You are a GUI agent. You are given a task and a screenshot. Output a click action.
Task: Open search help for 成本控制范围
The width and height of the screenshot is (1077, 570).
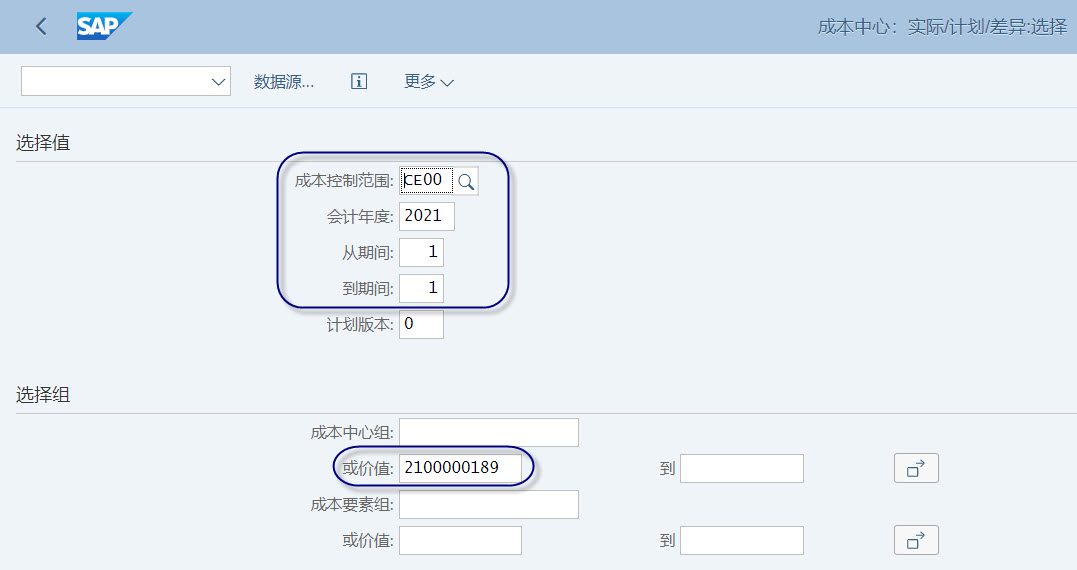pyautogui.click(x=466, y=181)
